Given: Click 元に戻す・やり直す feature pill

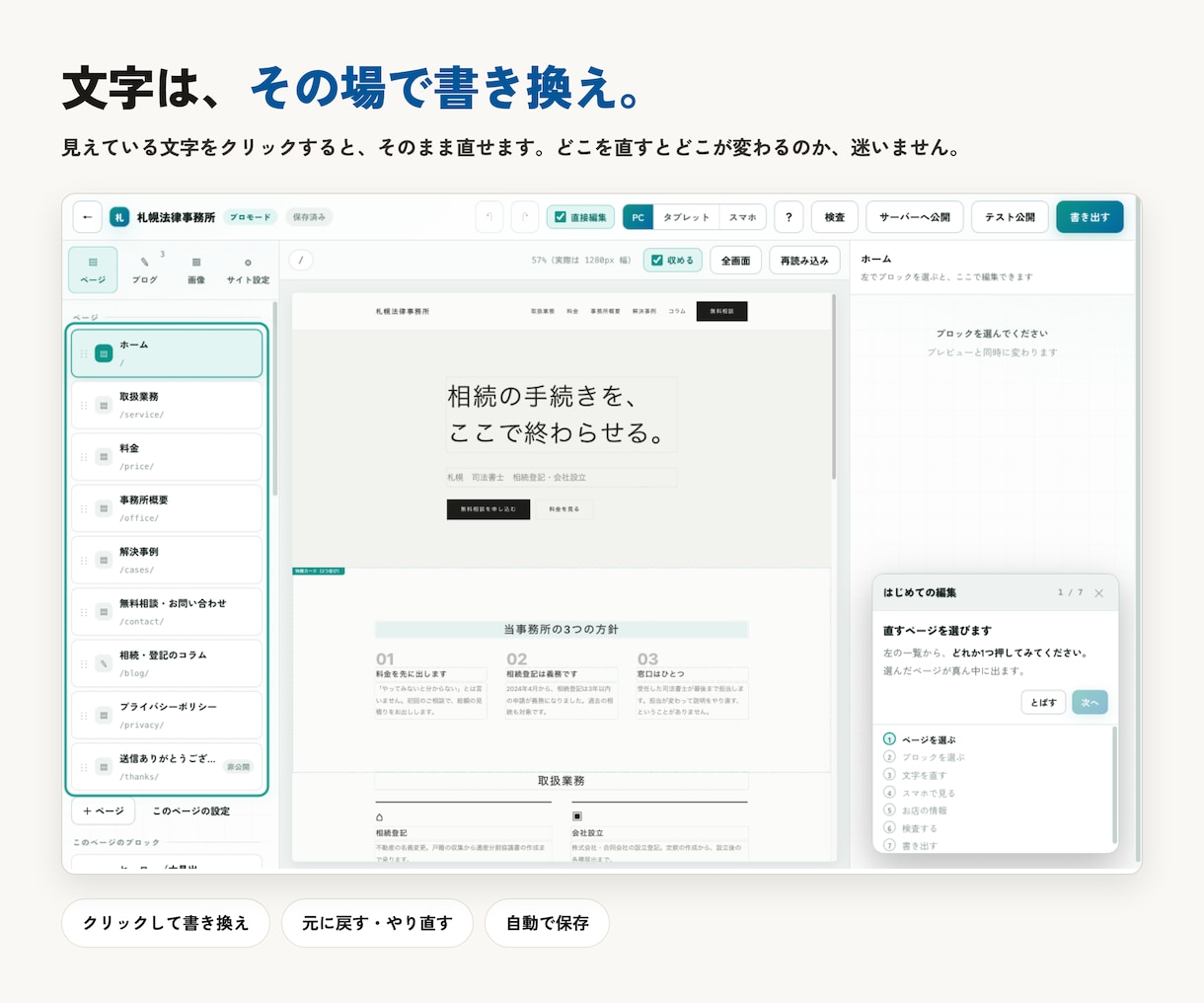Looking at the screenshot, I should [x=377, y=923].
